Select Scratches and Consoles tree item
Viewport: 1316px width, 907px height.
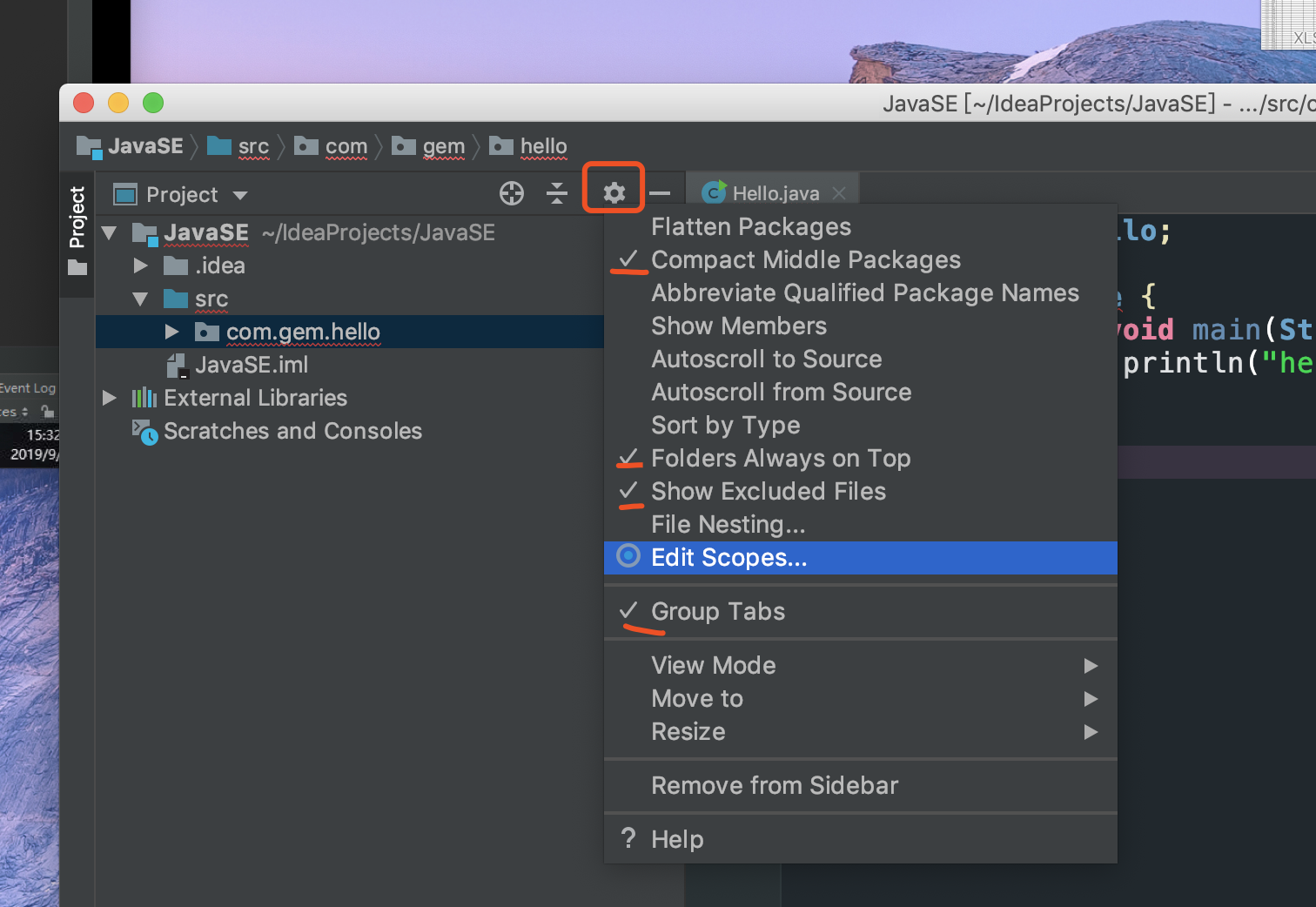click(x=292, y=431)
